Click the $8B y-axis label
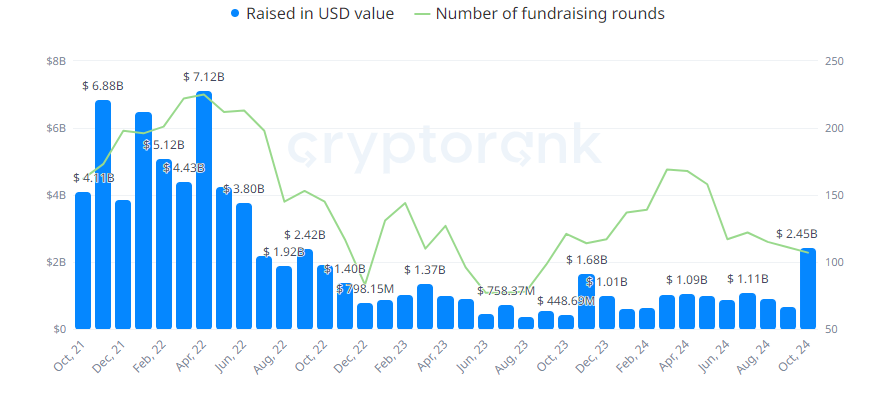This screenshot has height=412, width=885. point(56,61)
